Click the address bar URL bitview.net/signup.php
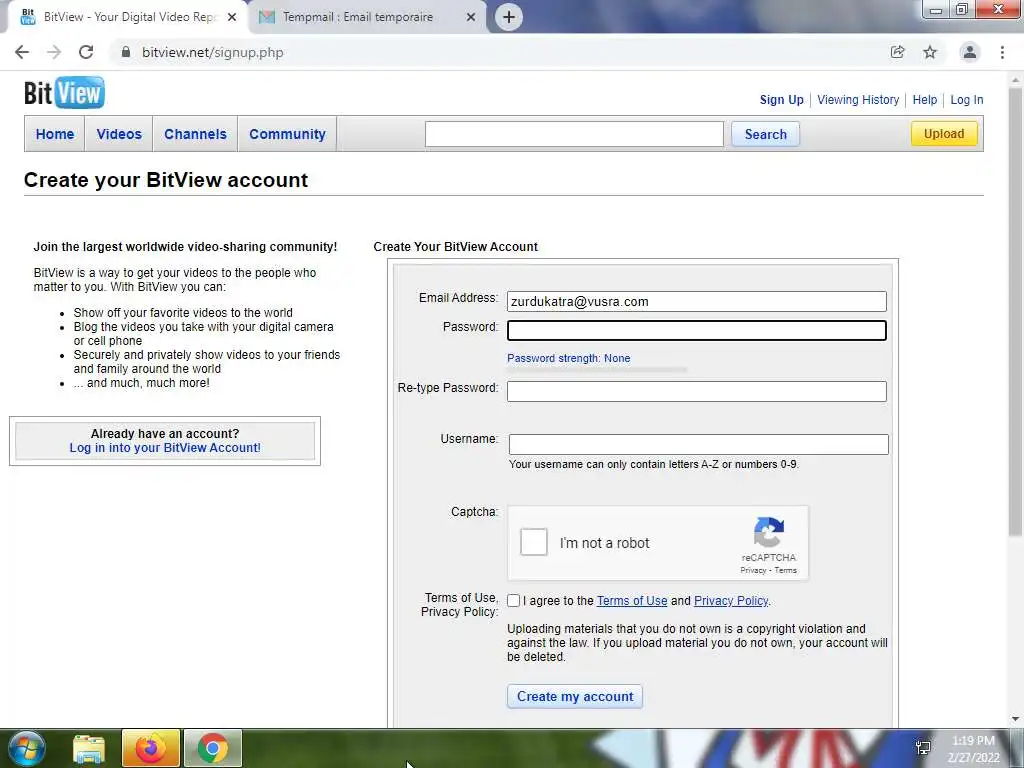The width and height of the screenshot is (1024, 768). (213, 52)
